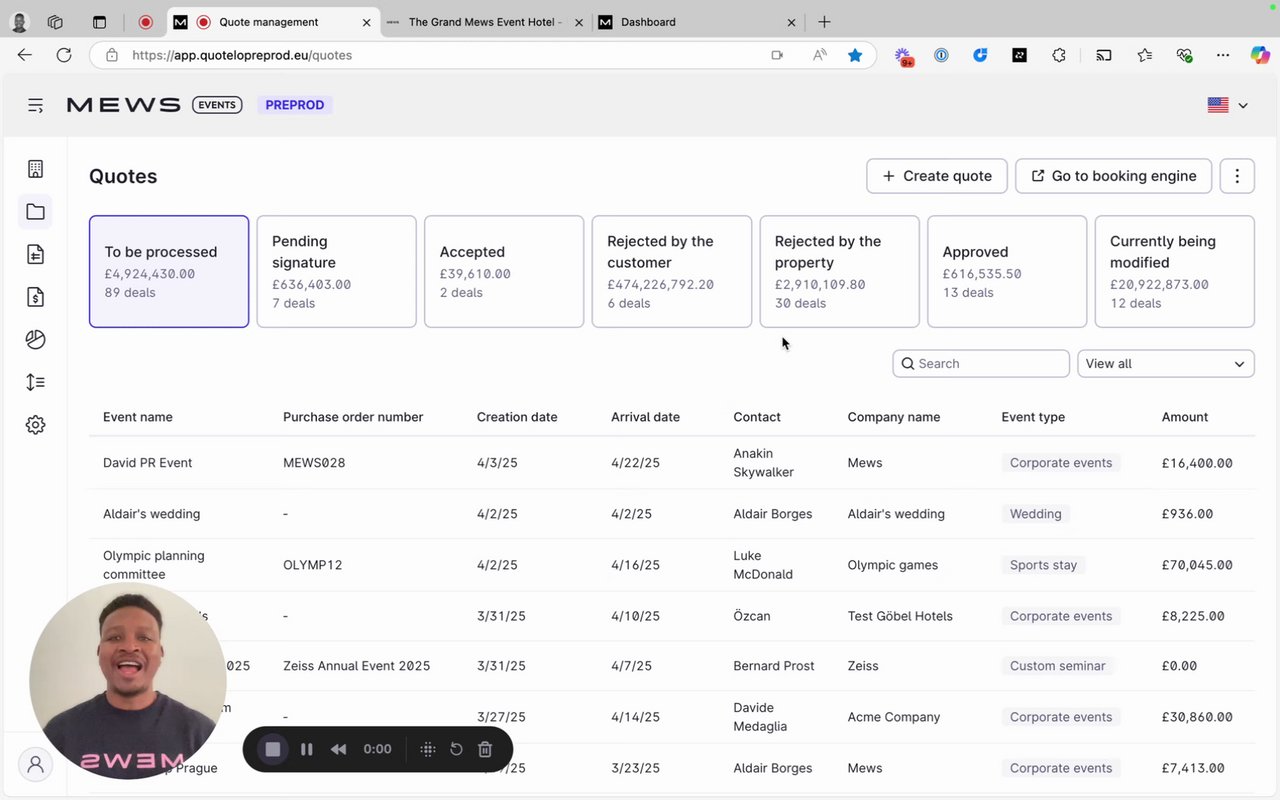Viewport: 1280px width, 800px height.
Task: Pause the screen recording
Action: pos(307,749)
